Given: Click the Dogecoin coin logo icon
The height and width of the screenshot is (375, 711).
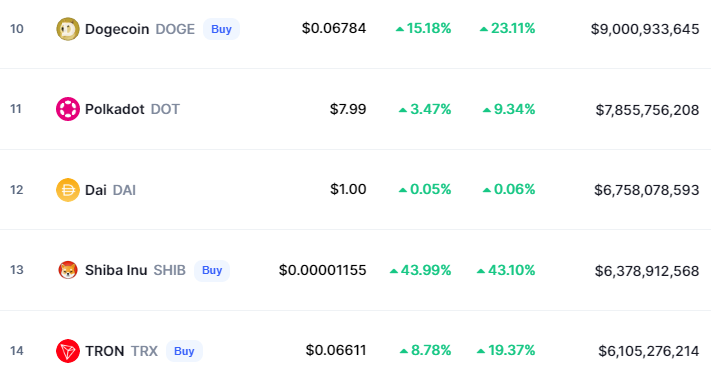Looking at the screenshot, I should [68, 29].
